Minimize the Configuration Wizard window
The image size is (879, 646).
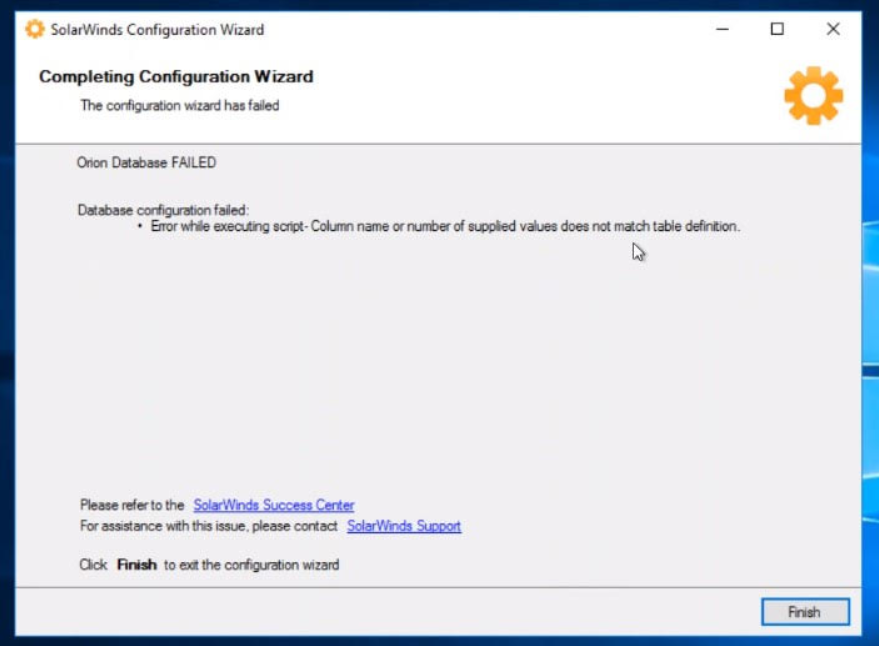tap(723, 29)
